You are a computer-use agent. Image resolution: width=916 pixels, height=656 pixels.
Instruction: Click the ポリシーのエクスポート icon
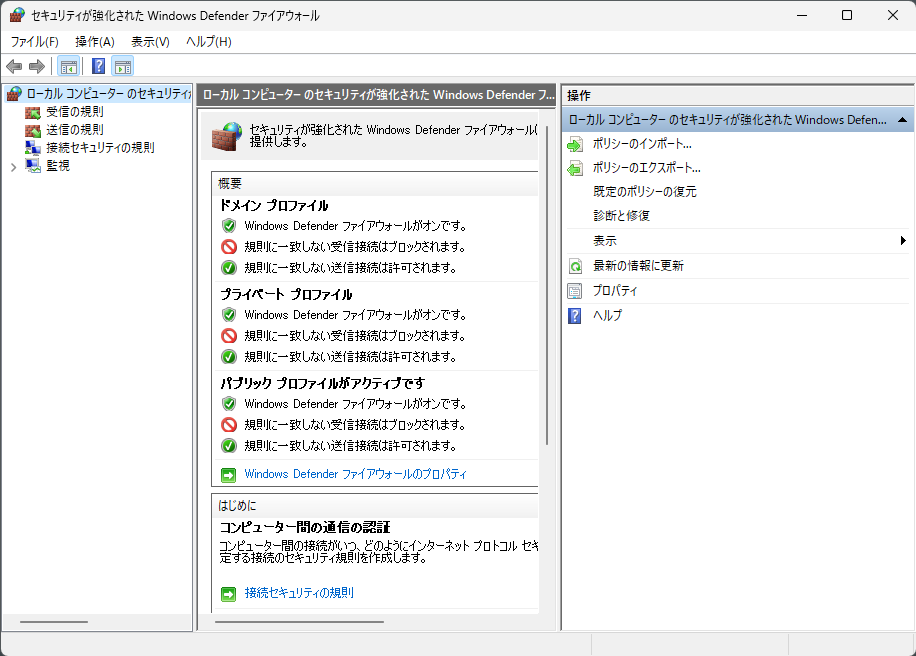(x=575, y=169)
